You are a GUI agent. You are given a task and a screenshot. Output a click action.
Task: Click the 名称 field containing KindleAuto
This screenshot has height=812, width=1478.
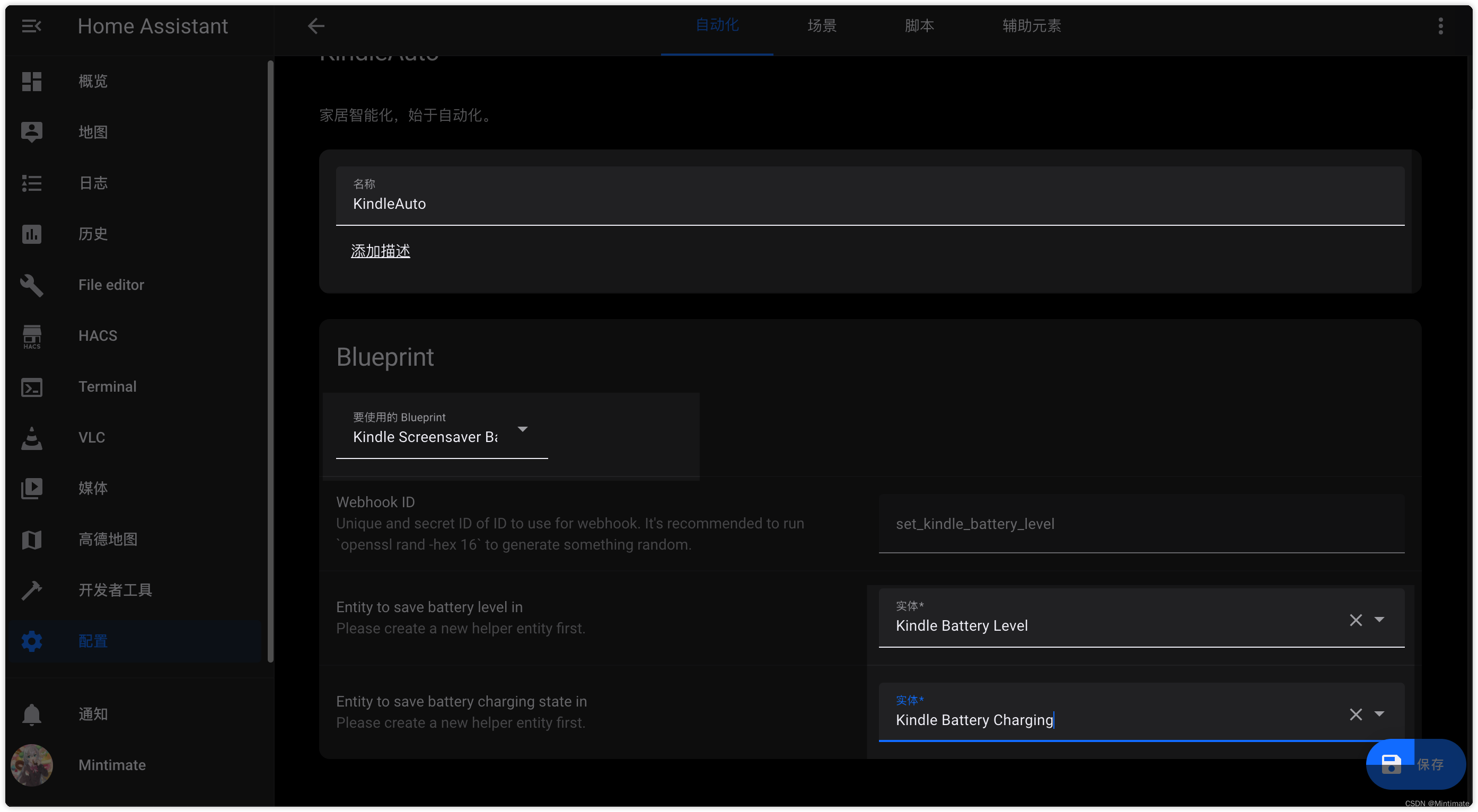(x=870, y=196)
